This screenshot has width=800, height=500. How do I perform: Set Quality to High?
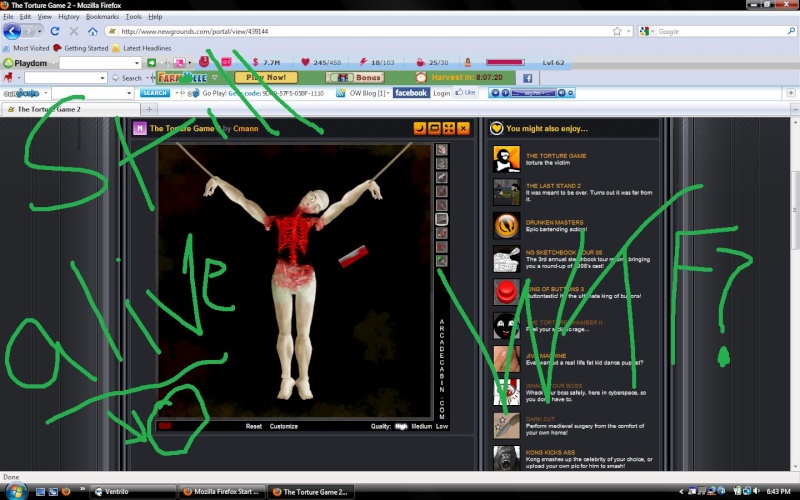401,427
